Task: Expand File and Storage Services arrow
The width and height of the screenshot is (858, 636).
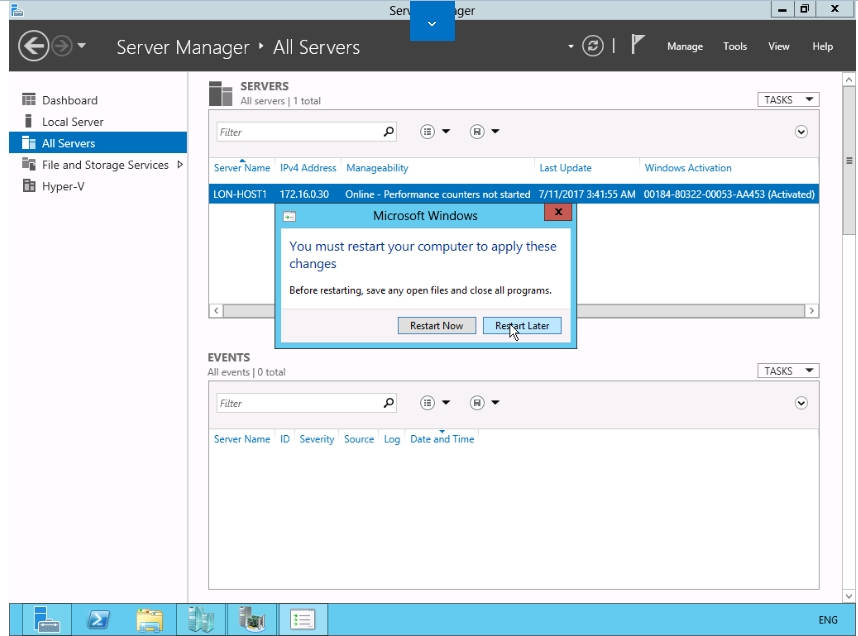Action: click(x=180, y=165)
